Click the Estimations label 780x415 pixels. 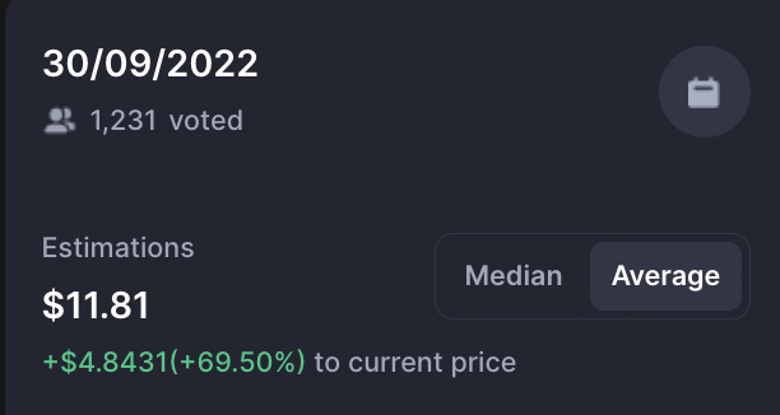click(118, 247)
